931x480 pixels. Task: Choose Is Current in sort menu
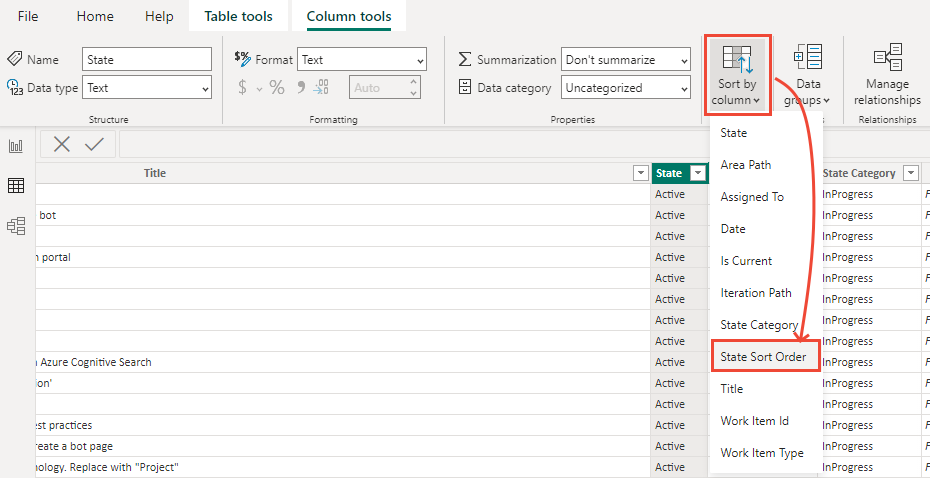(766, 261)
